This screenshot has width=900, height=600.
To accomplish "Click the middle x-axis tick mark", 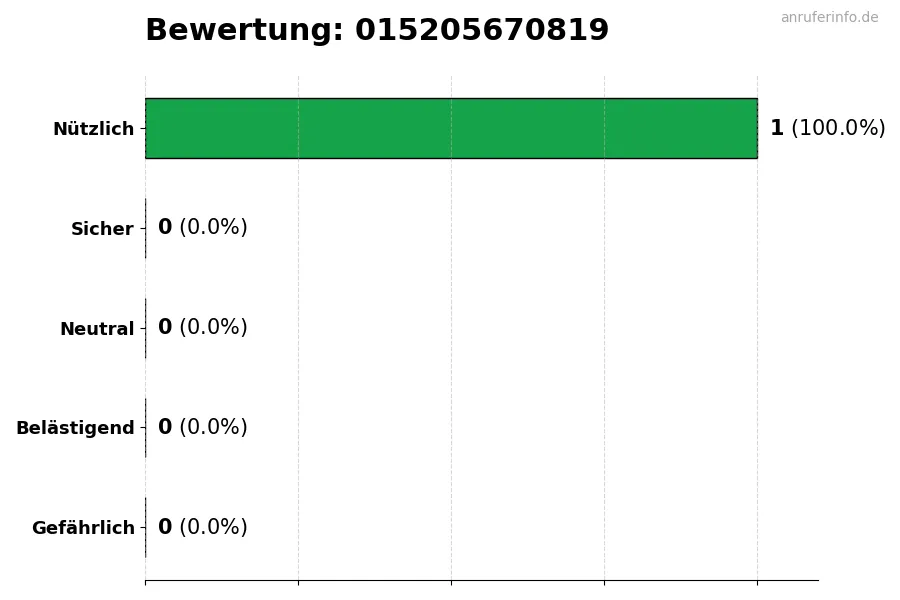I will (451, 582).
